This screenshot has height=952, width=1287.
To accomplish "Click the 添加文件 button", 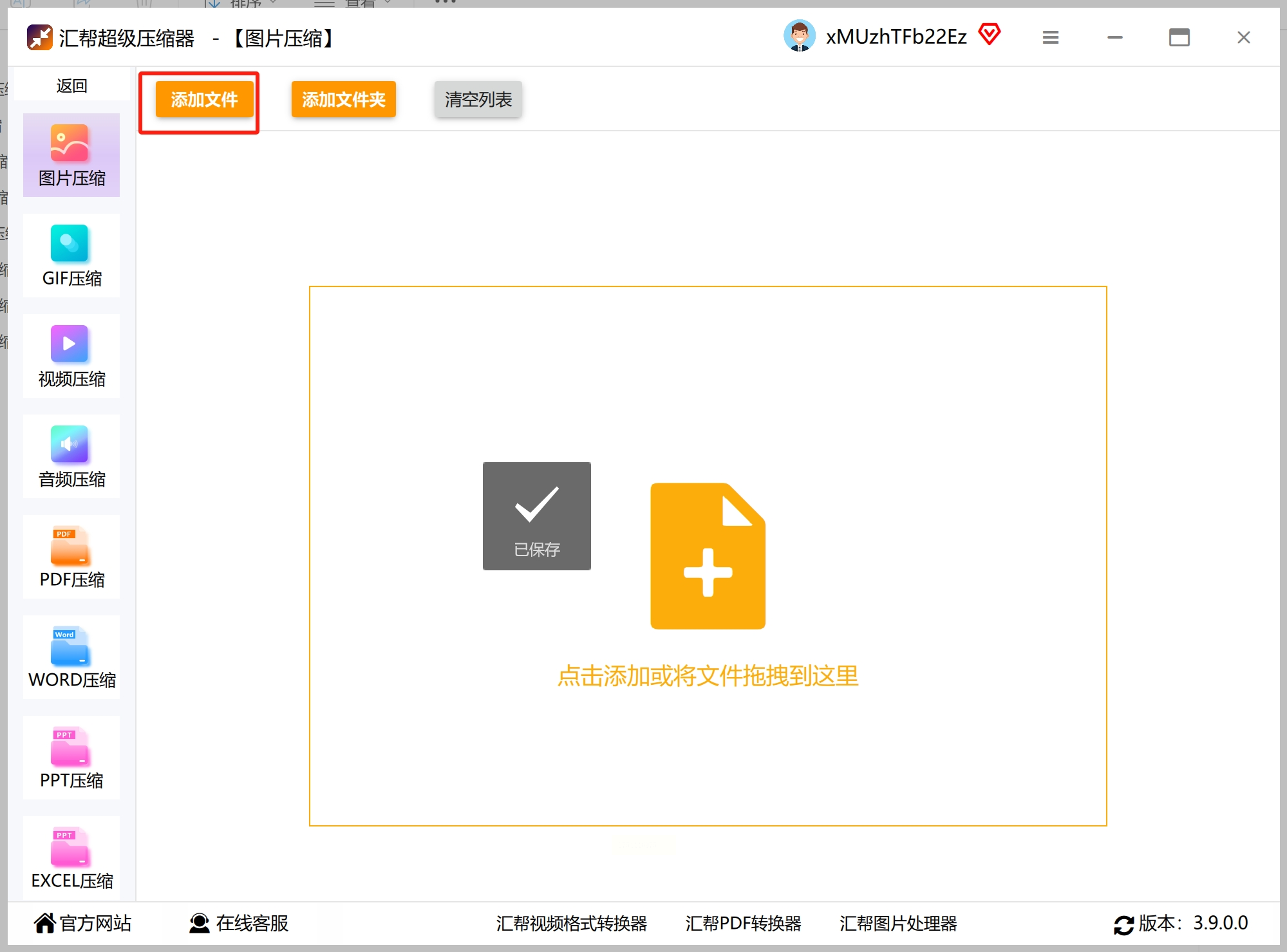I will (204, 99).
